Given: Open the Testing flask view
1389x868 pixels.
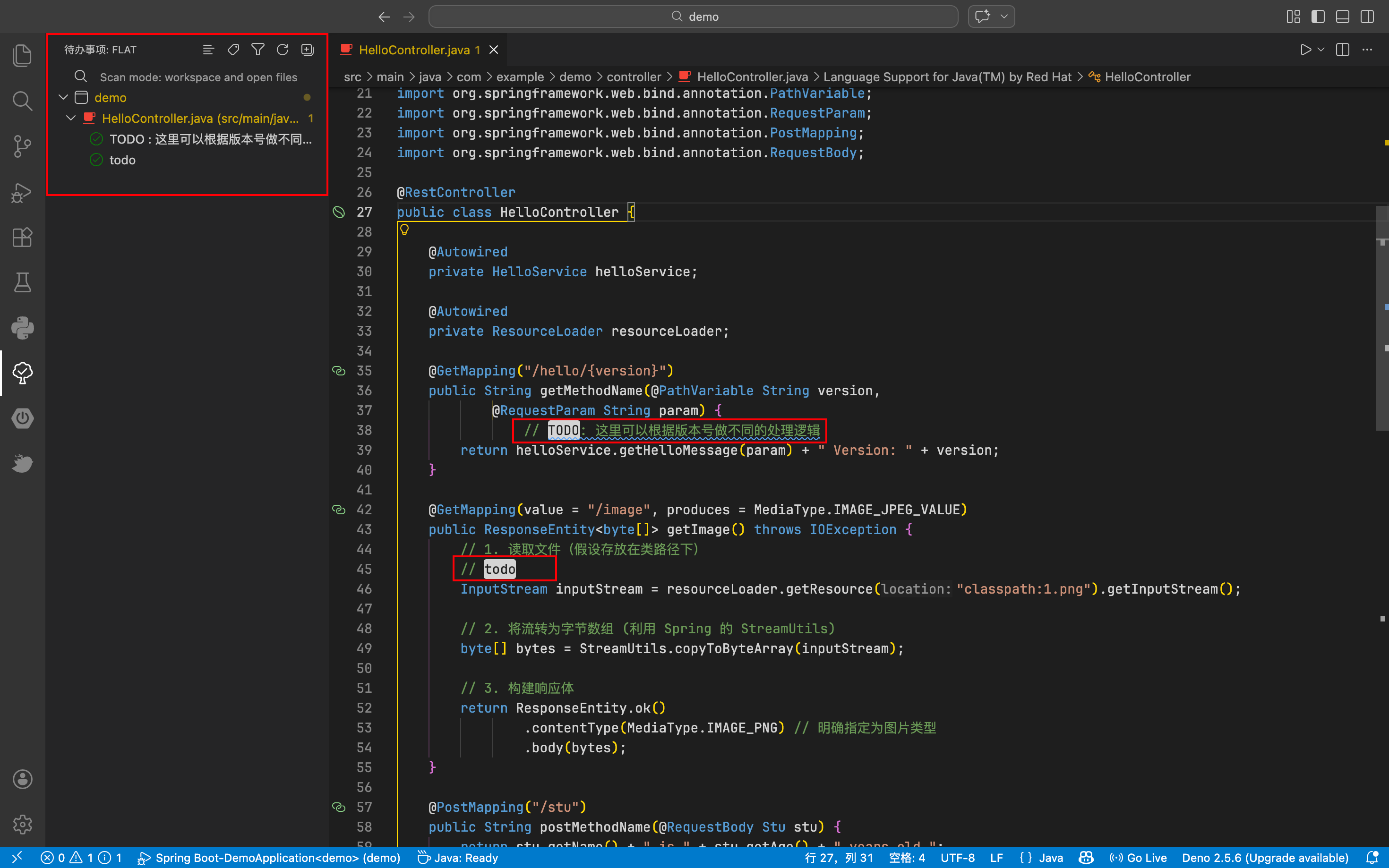Looking at the screenshot, I should pyautogui.click(x=22, y=282).
